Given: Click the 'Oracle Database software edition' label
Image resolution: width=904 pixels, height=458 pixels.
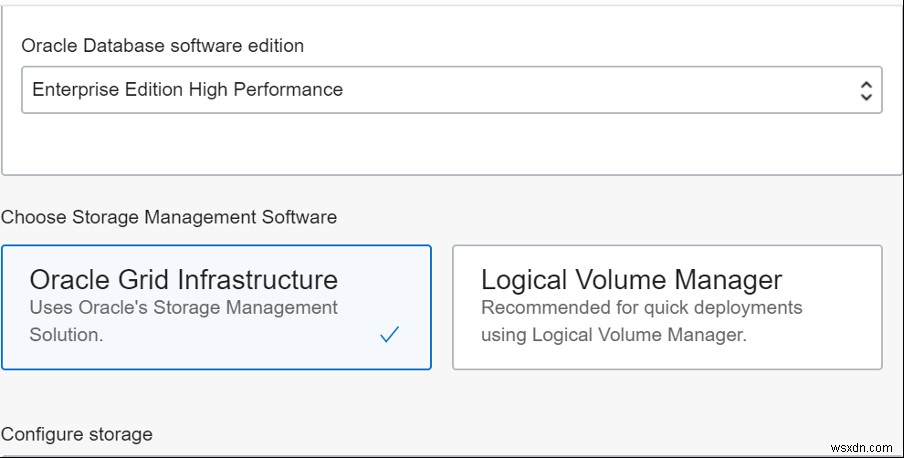Looking at the screenshot, I should (x=163, y=46).
